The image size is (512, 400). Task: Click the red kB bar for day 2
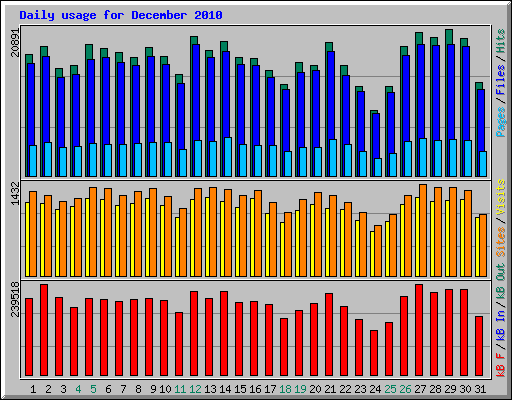pyautogui.click(x=44, y=330)
